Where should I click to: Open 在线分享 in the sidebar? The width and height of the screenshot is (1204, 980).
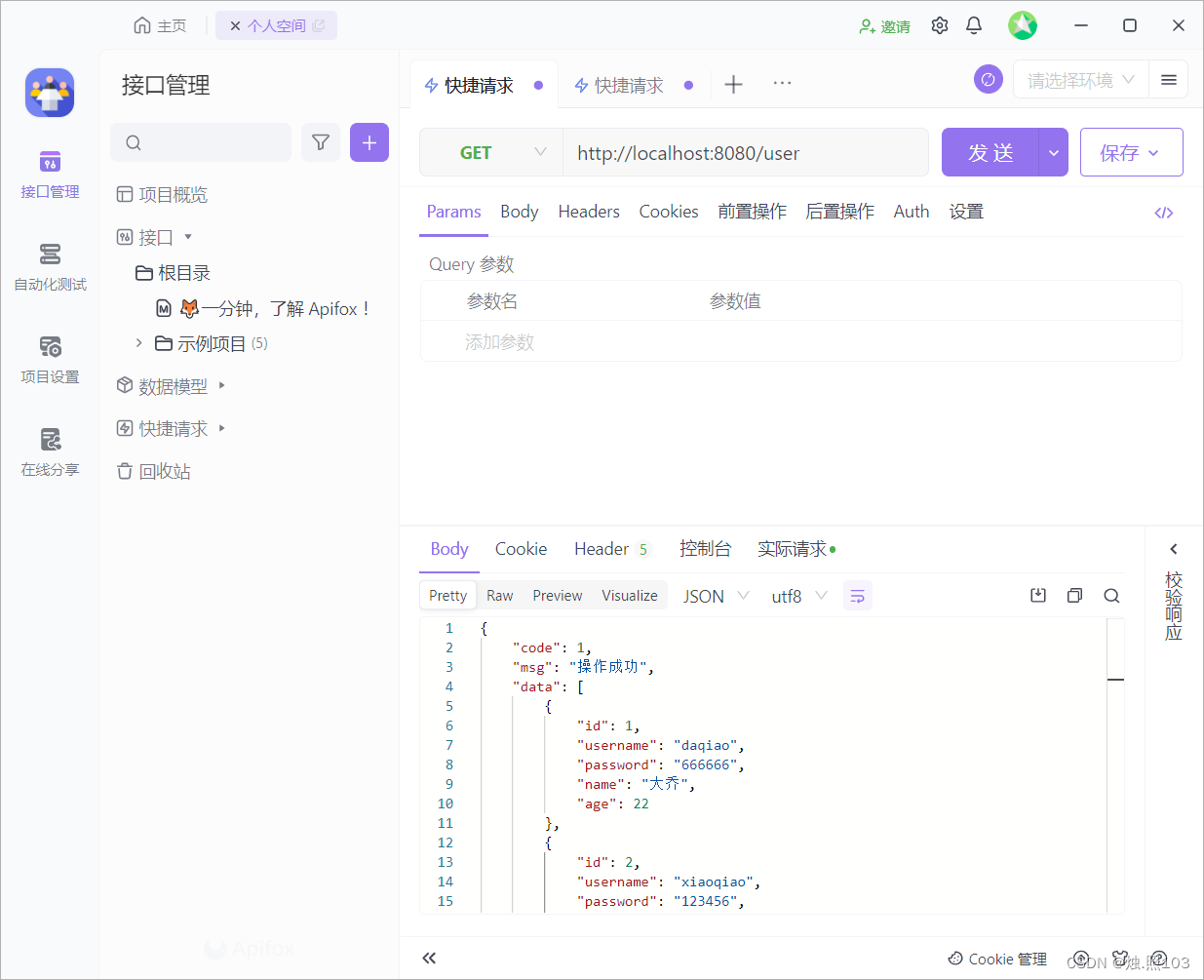(x=50, y=453)
